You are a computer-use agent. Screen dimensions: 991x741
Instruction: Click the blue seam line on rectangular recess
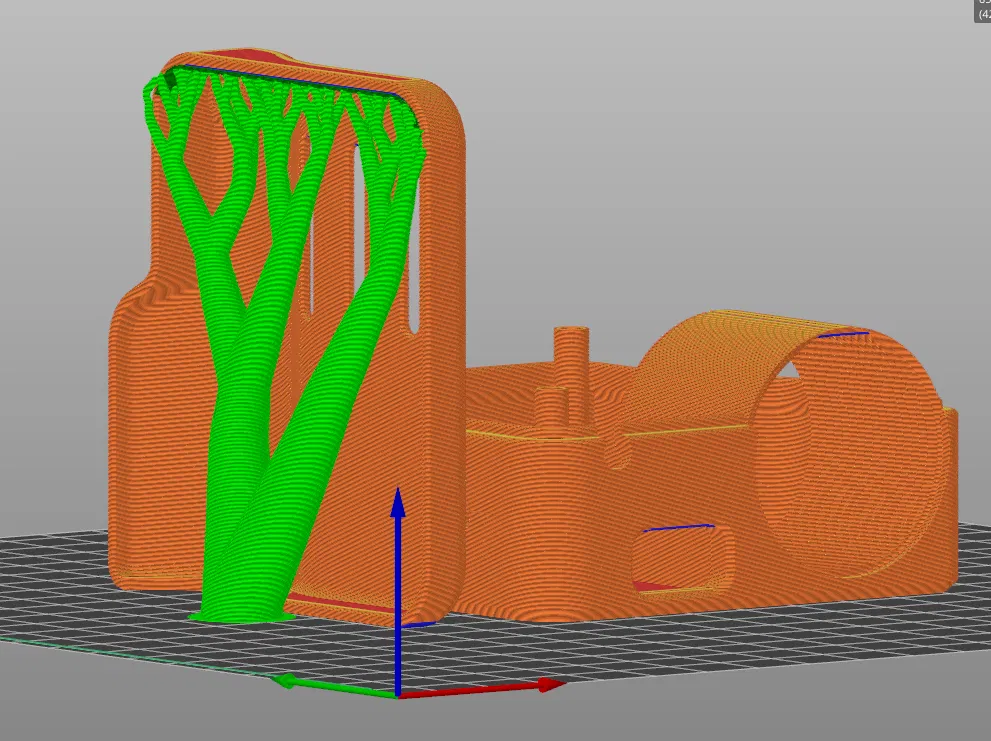[x=679, y=527]
